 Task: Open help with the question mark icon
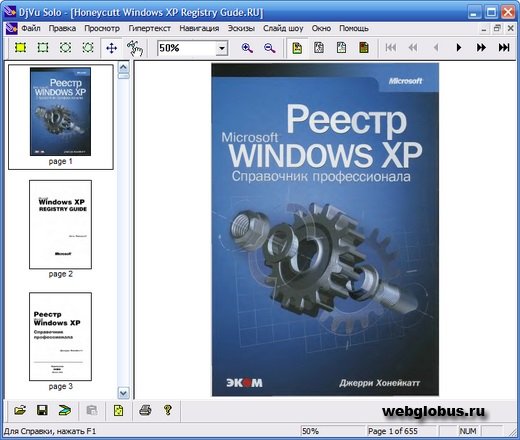click(168, 410)
